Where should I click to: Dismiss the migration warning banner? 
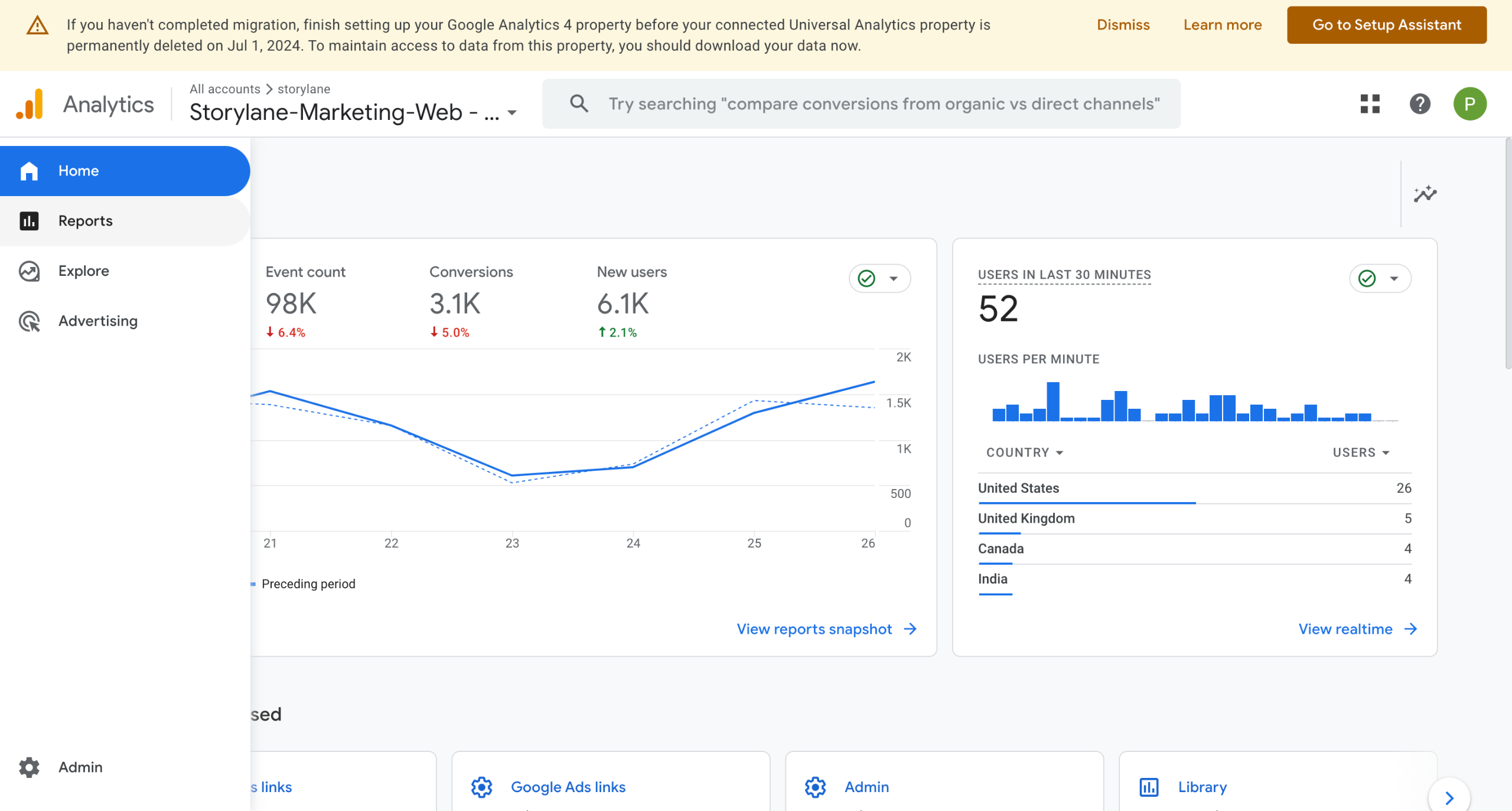1123,25
